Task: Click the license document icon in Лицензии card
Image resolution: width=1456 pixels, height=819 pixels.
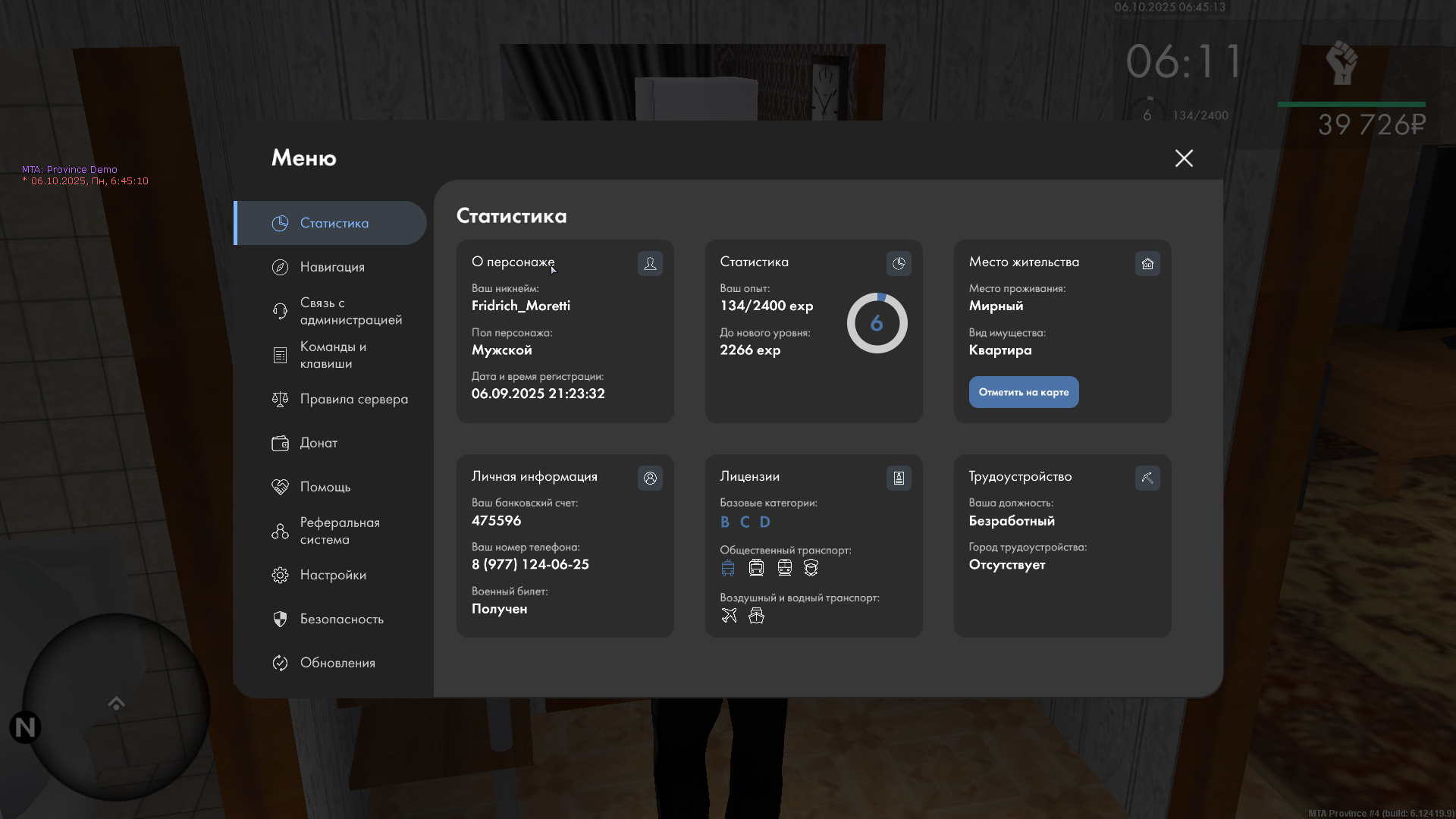Action: pyautogui.click(x=899, y=478)
